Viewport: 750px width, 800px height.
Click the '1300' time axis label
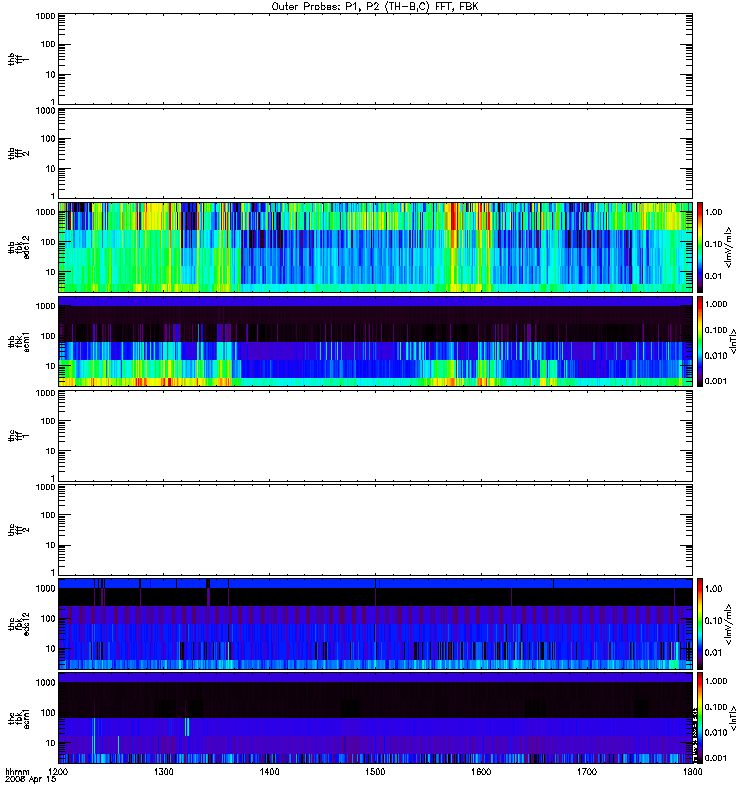pyautogui.click(x=164, y=772)
